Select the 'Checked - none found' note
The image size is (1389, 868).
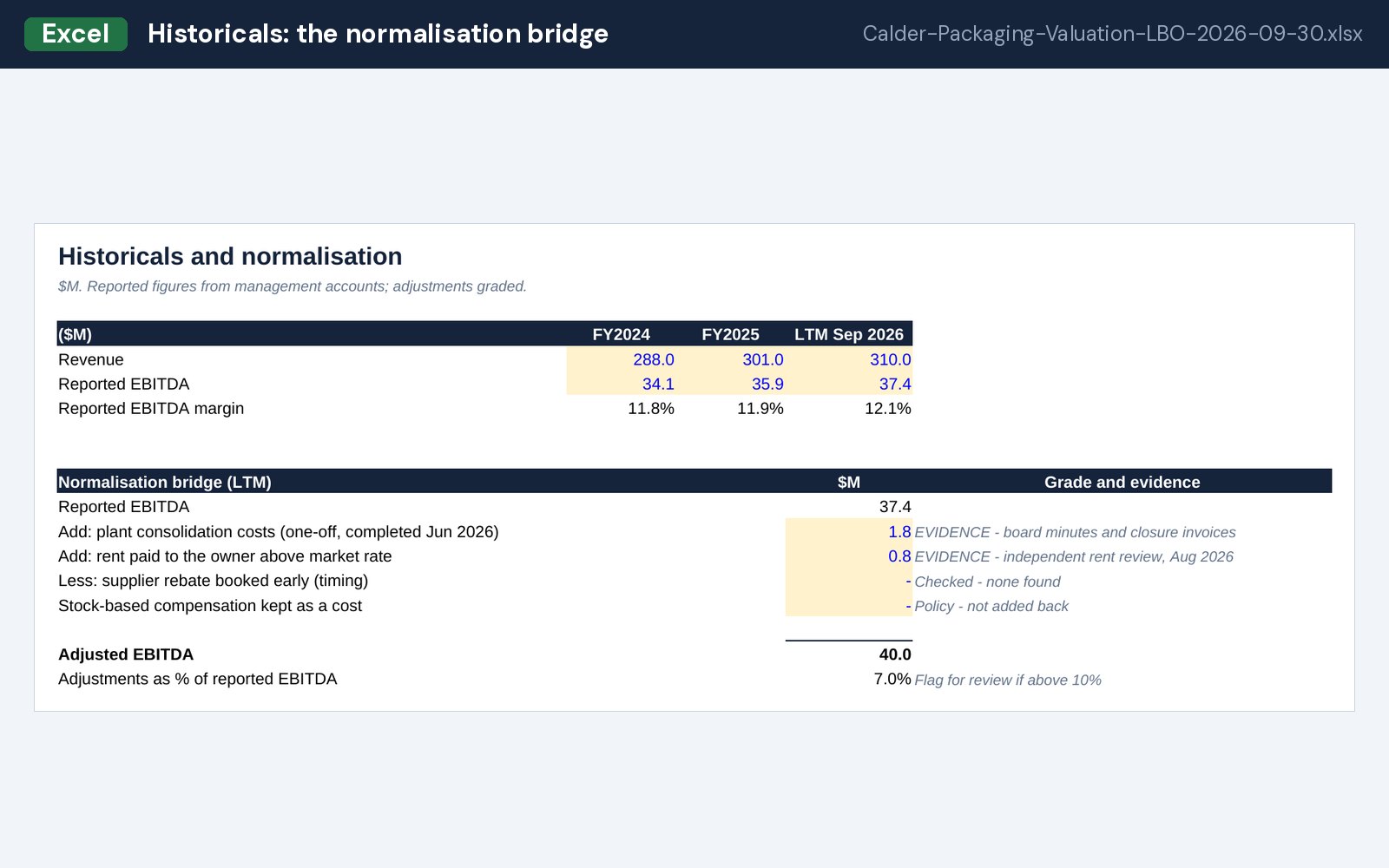pyautogui.click(x=988, y=582)
